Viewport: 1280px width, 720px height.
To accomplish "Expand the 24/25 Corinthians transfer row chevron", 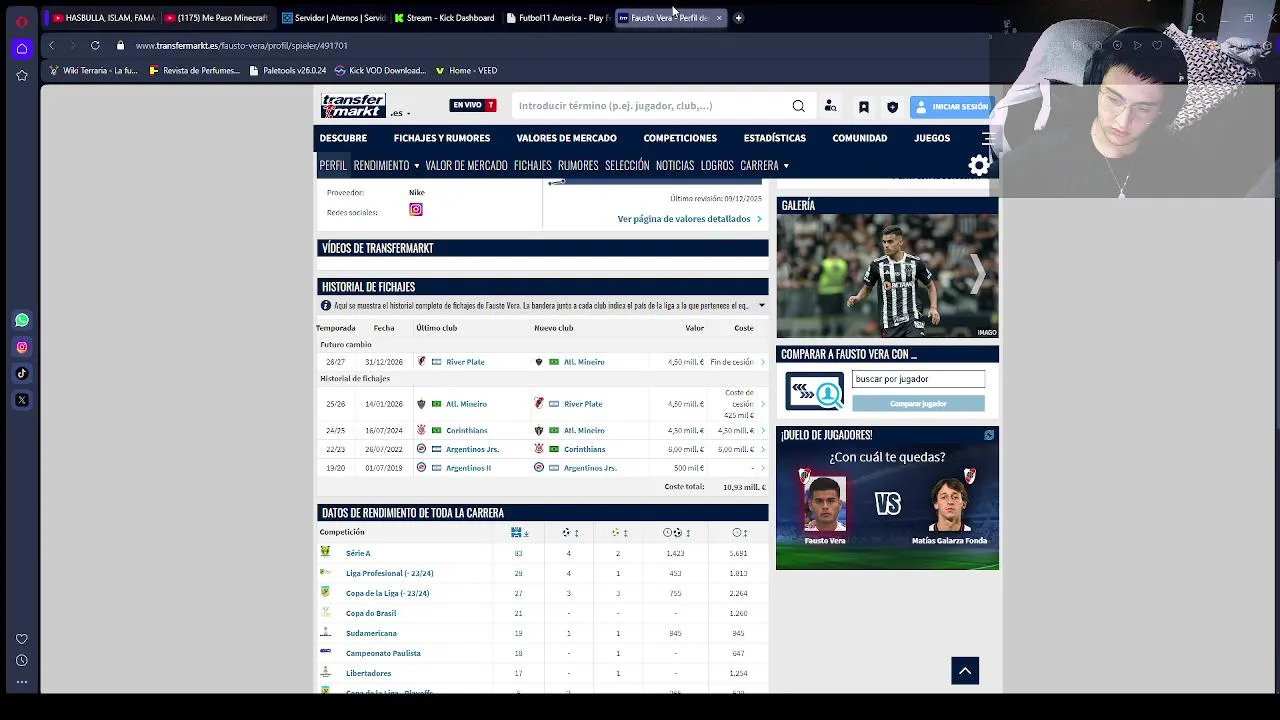I will tap(763, 431).
